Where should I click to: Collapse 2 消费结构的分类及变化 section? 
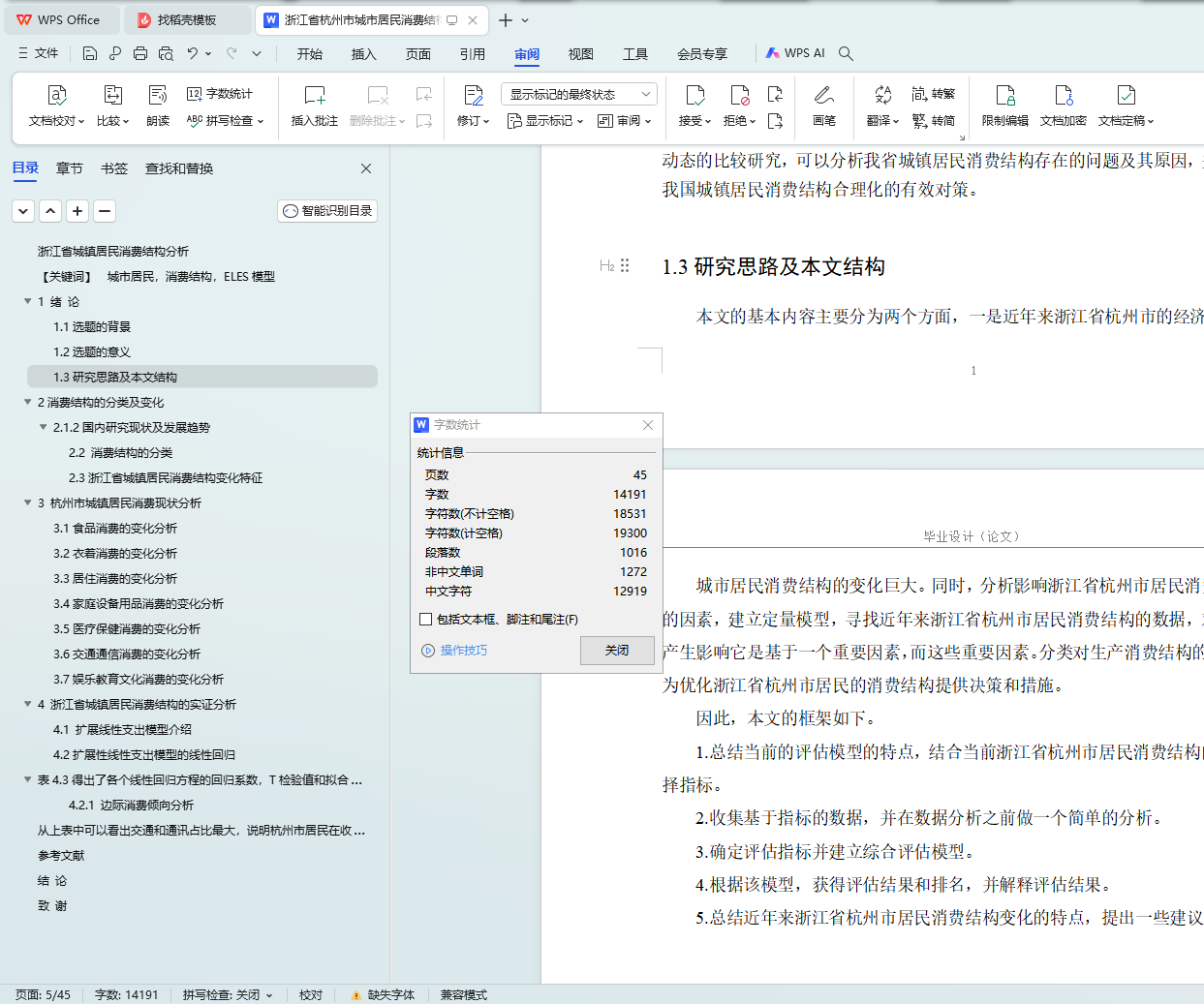click(x=28, y=402)
